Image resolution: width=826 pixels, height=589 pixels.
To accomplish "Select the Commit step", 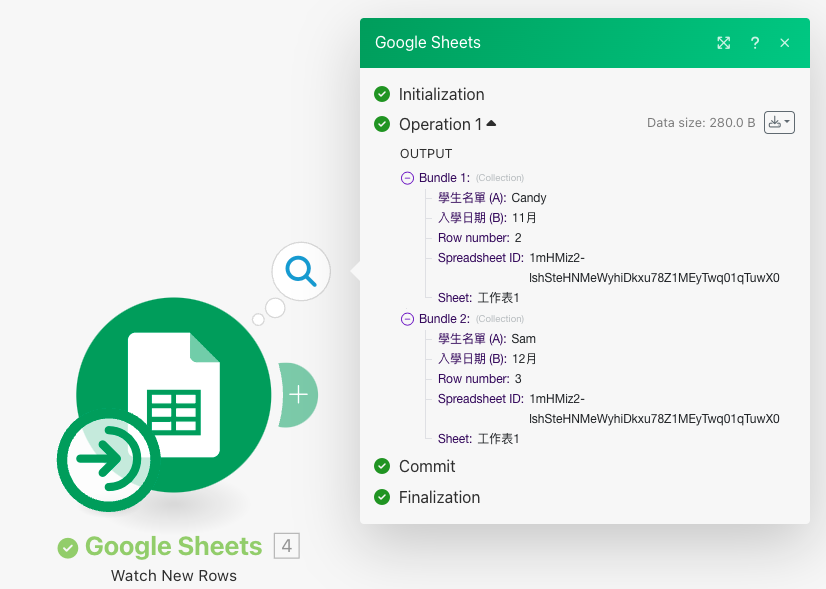I will tap(427, 466).
